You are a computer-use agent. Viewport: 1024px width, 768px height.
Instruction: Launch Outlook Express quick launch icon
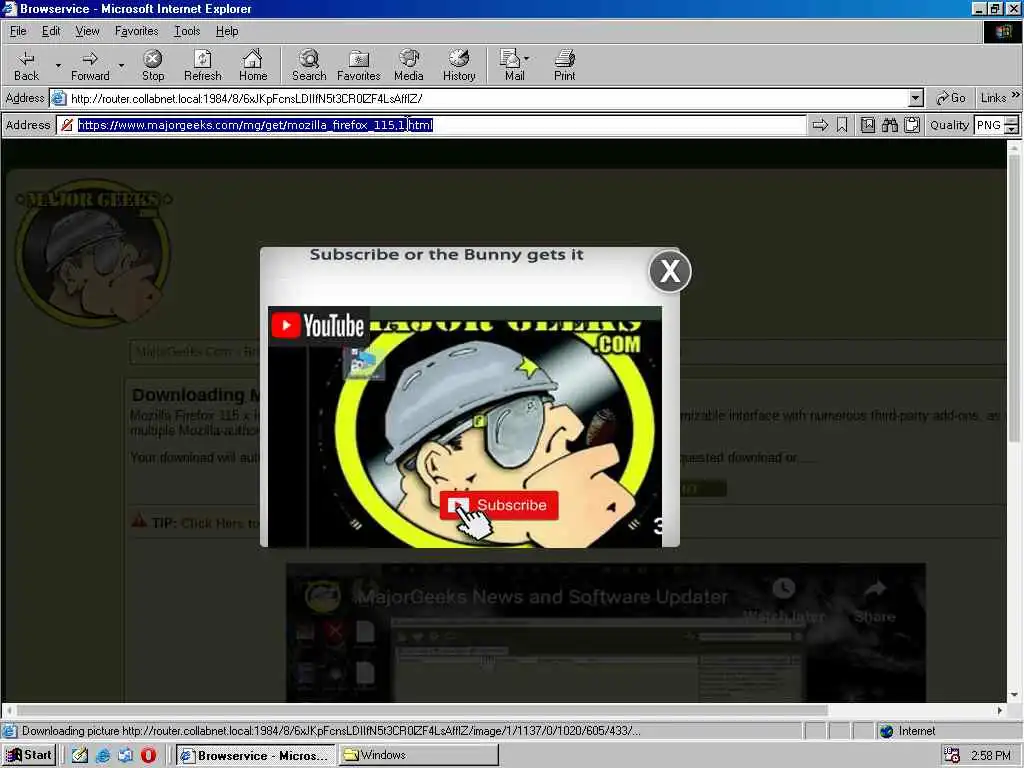(x=125, y=755)
